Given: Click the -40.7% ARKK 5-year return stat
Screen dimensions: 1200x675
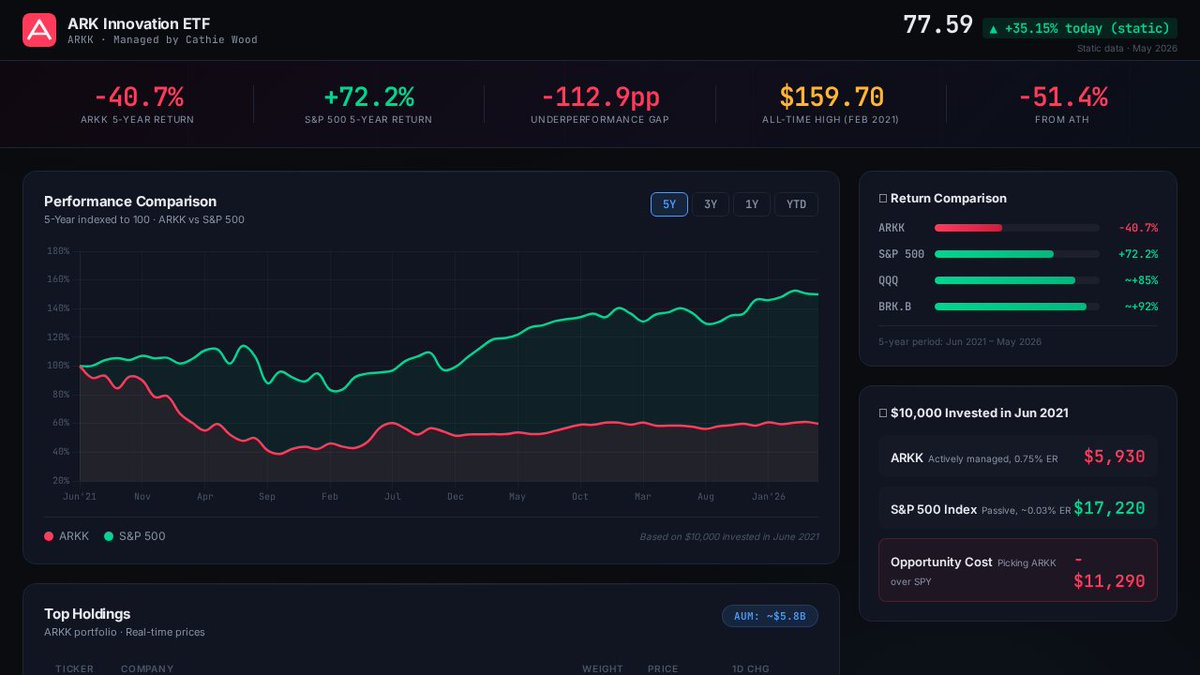Looking at the screenshot, I should click(138, 104).
